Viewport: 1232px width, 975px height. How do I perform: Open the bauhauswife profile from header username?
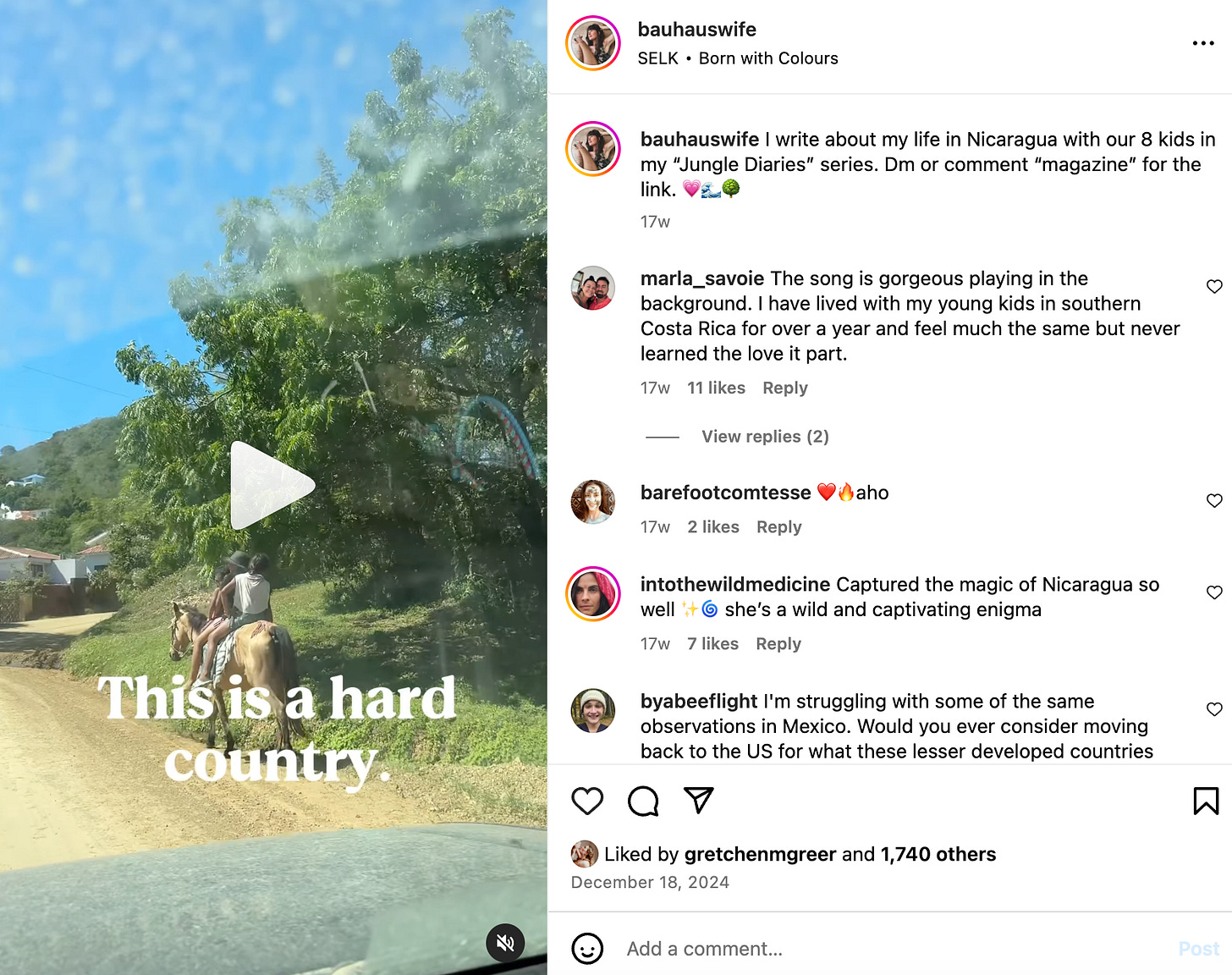point(696,30)
